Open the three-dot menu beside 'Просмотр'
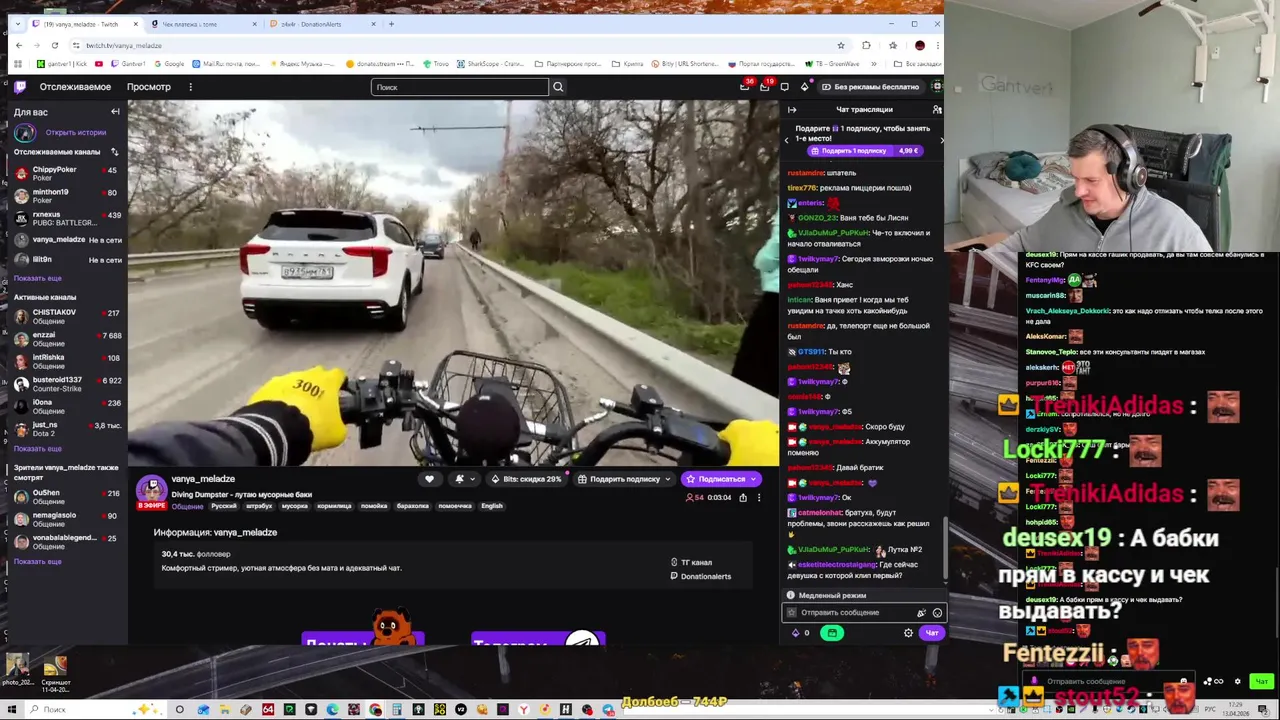The image size is (1280, 720). click(x=190, y=87)
